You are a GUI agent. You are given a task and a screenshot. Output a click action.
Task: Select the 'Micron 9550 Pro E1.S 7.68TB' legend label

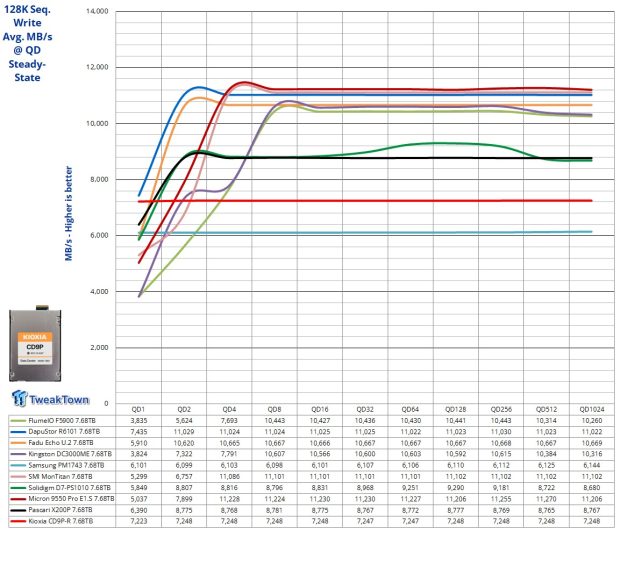[71, 499]
